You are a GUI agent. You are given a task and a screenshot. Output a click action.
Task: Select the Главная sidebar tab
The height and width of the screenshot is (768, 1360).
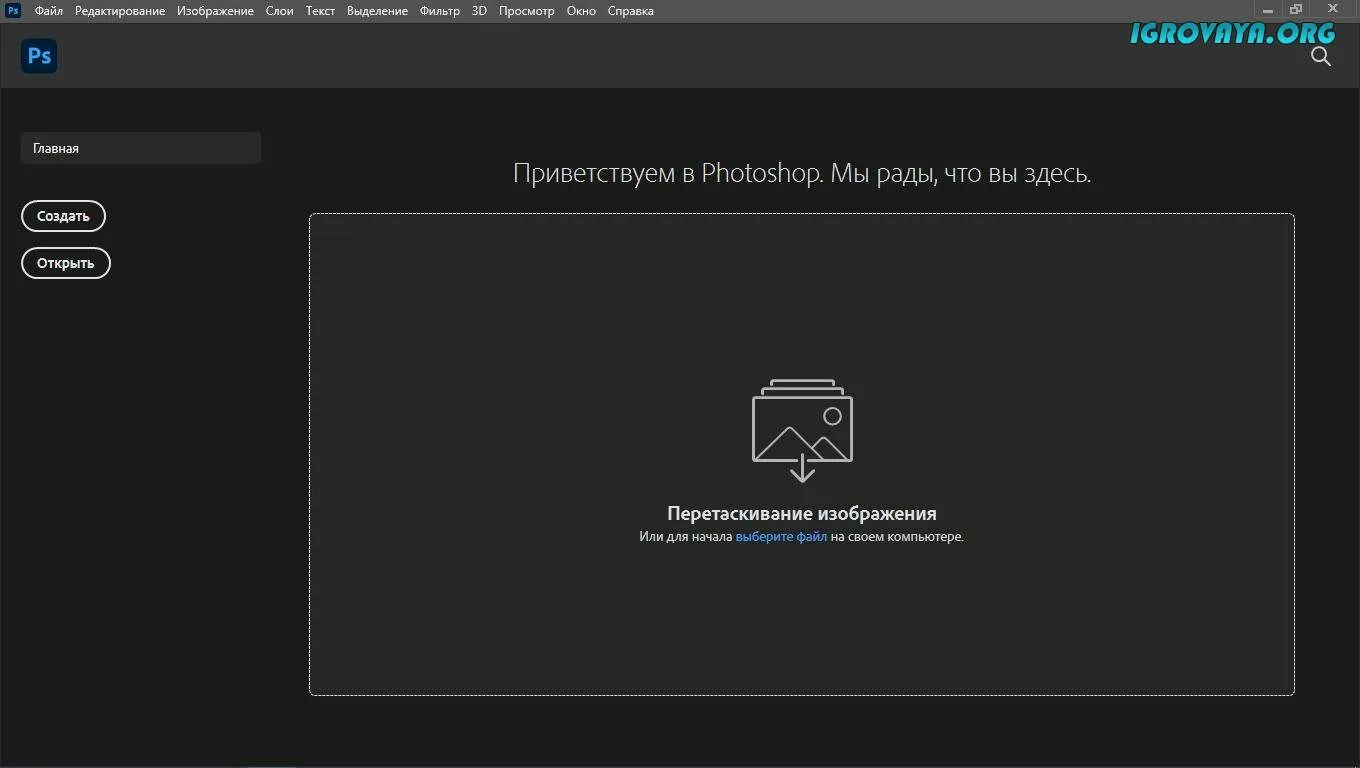click(141, 148)
